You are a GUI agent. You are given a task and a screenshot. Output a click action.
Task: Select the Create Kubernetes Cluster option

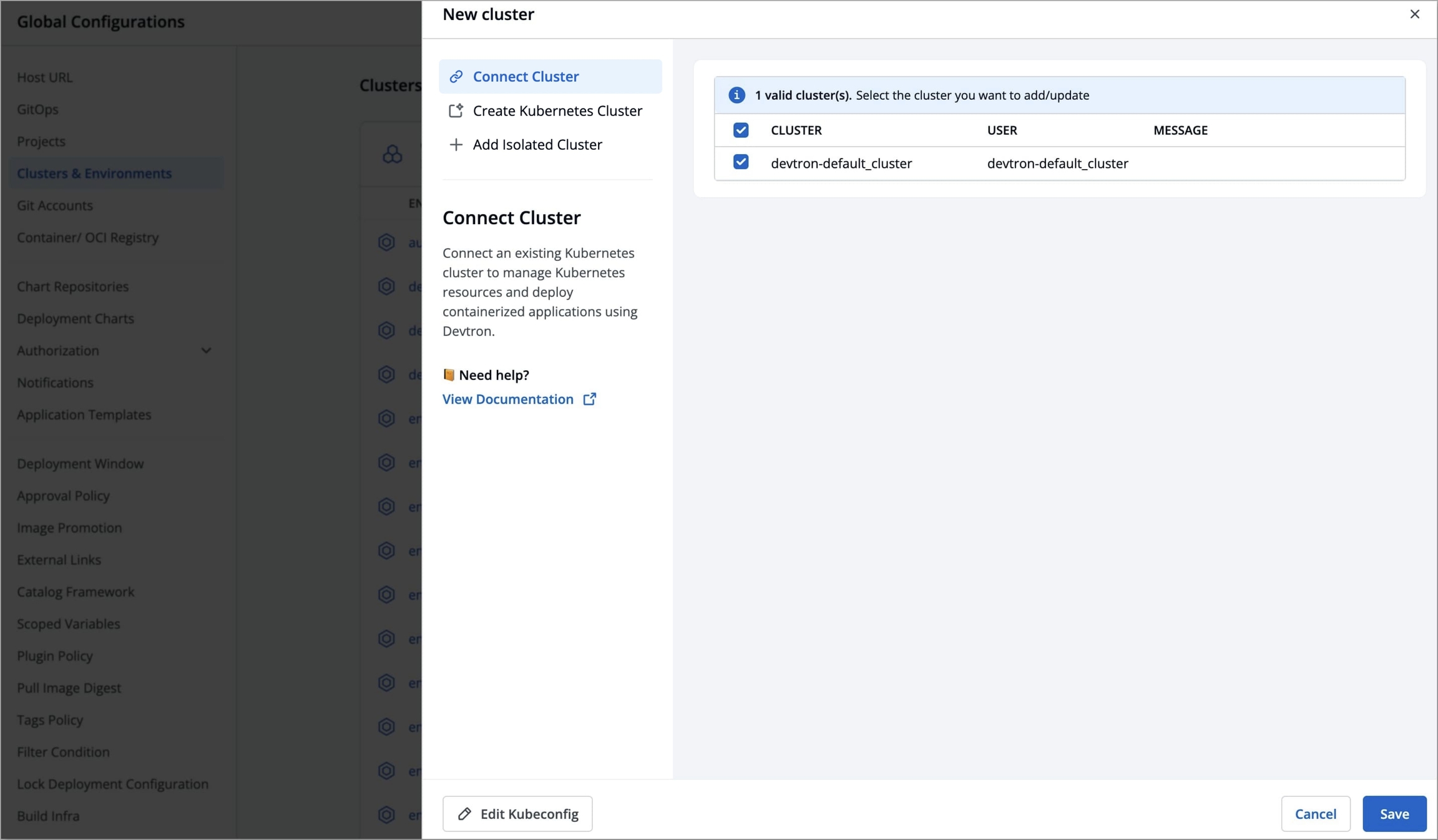(557, 110)
